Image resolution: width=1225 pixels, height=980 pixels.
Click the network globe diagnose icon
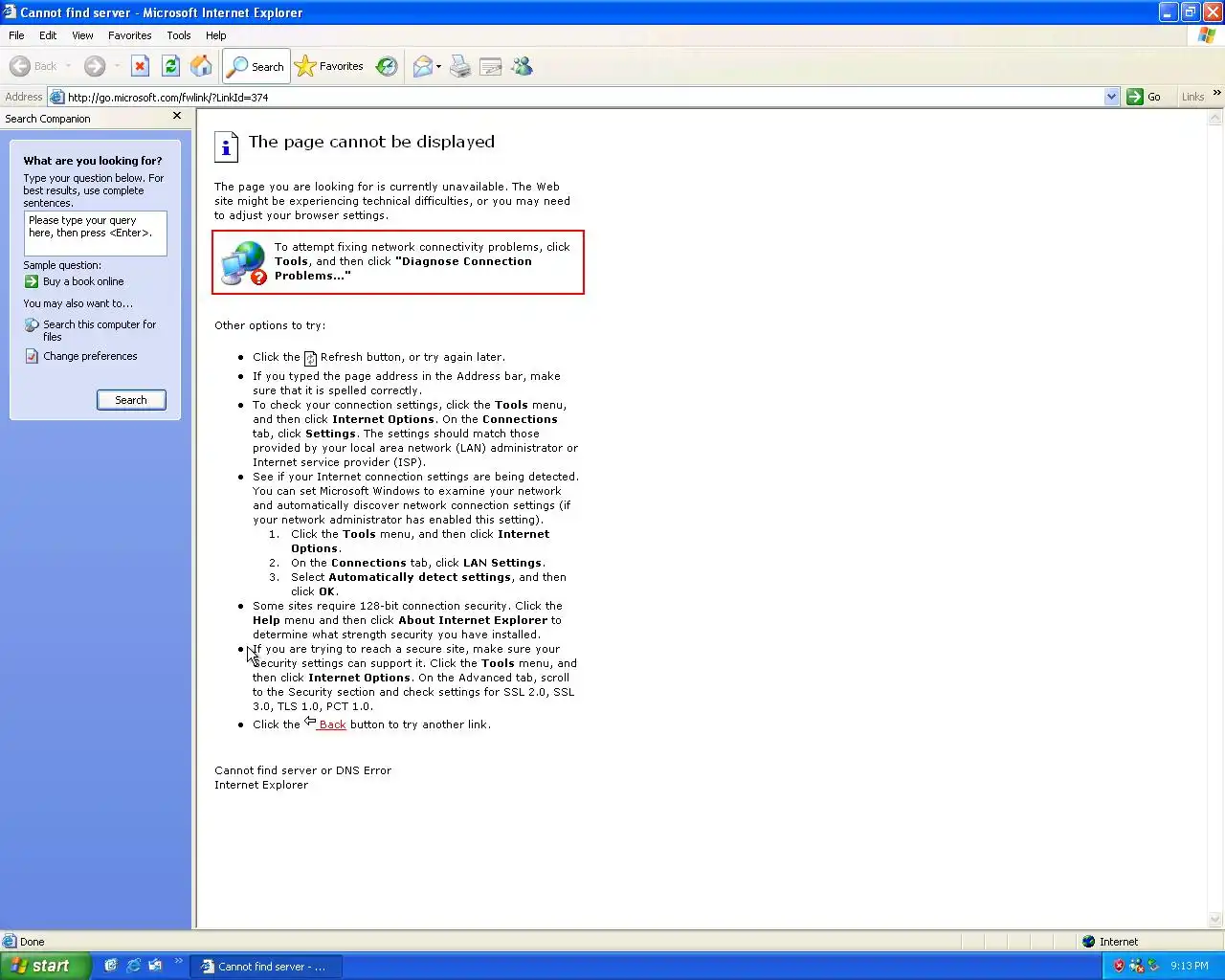(243, 262)
